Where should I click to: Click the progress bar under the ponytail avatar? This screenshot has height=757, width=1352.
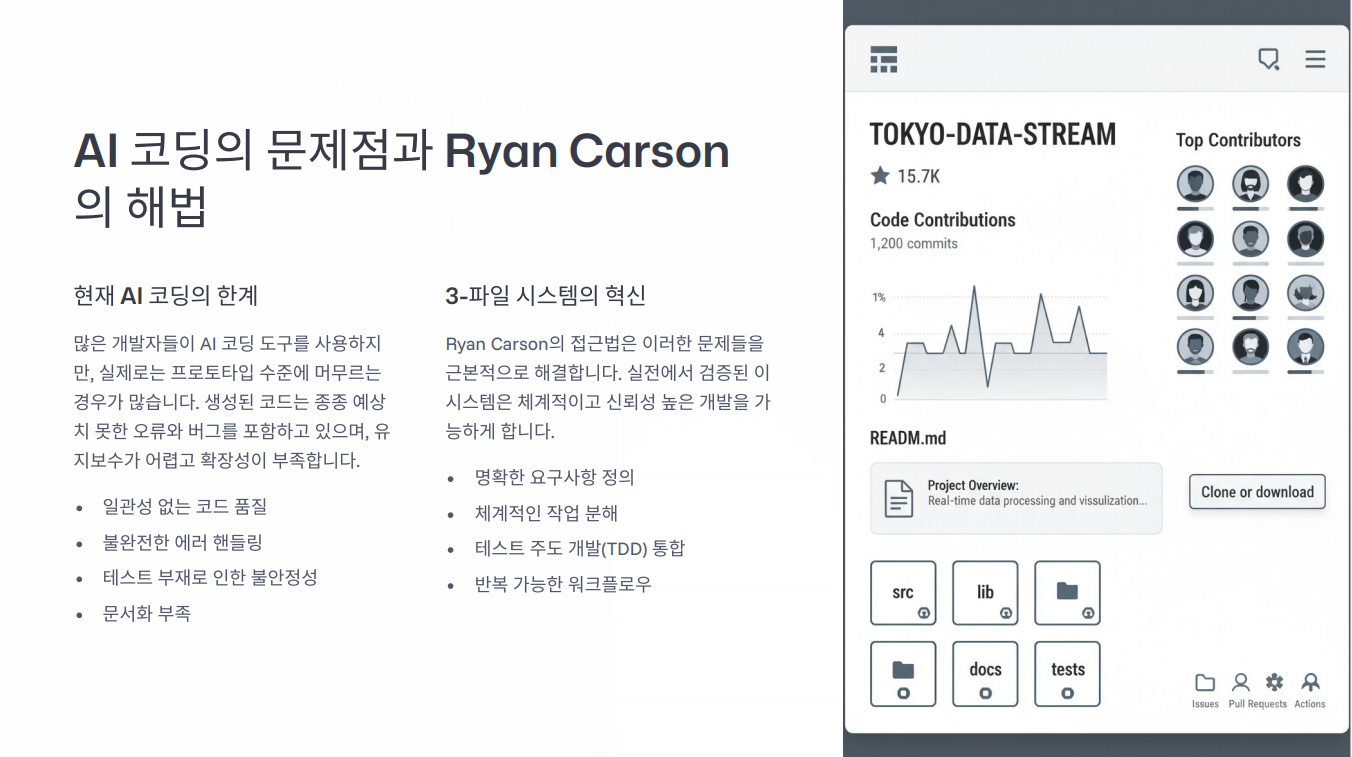1251,318
